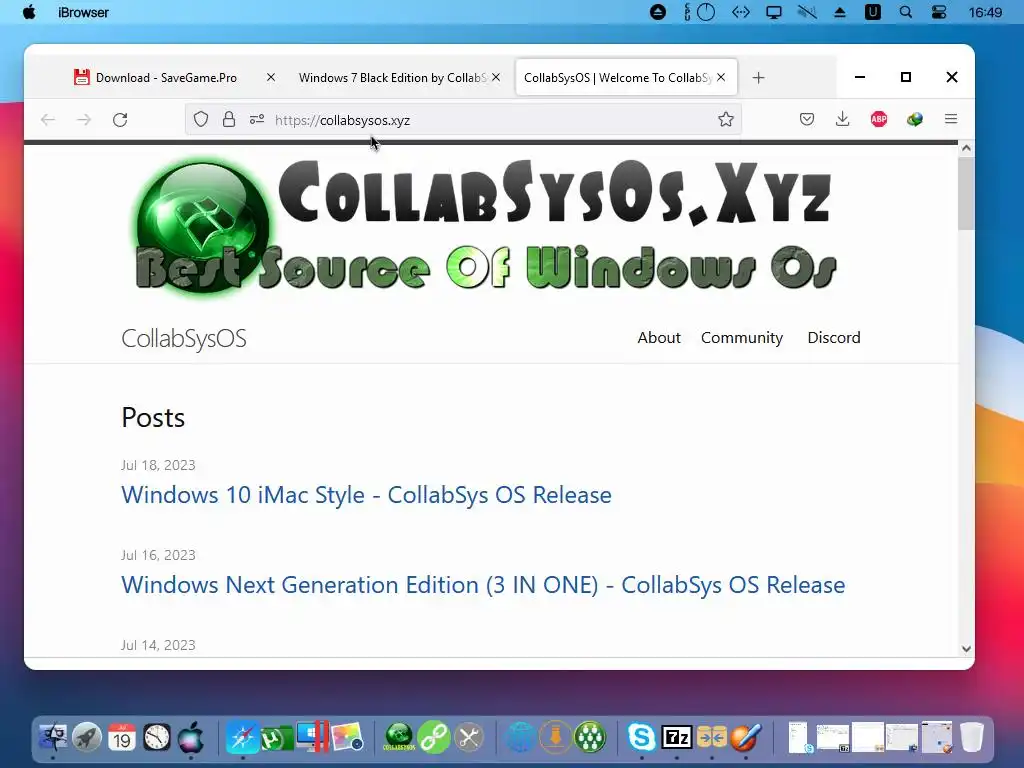1024x768 pixels.
Task: Open the CPU meter in menu bar
Action: (x=699, y=12)
